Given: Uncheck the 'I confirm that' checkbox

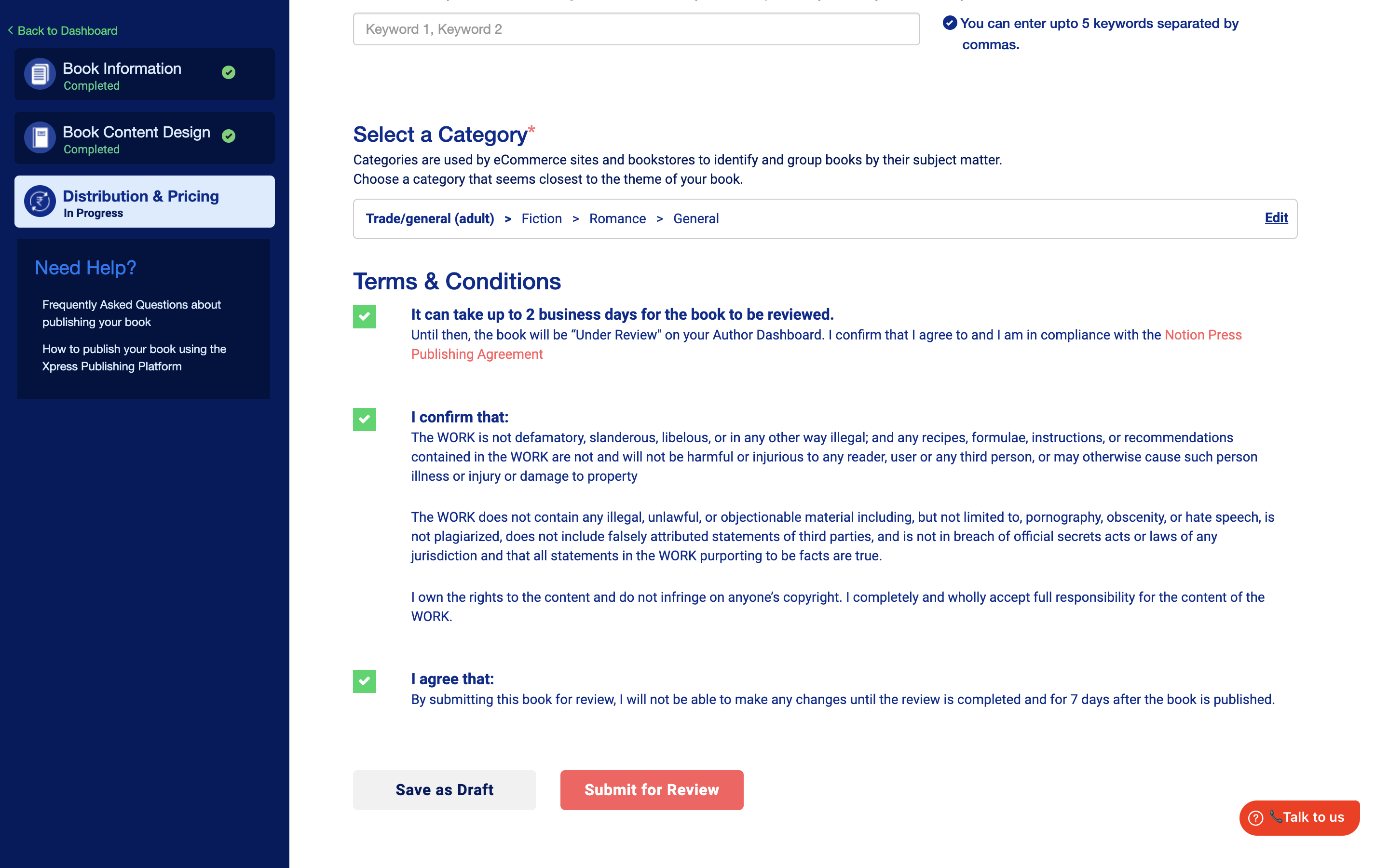Looking at the screenshot, I should (365, 419).
